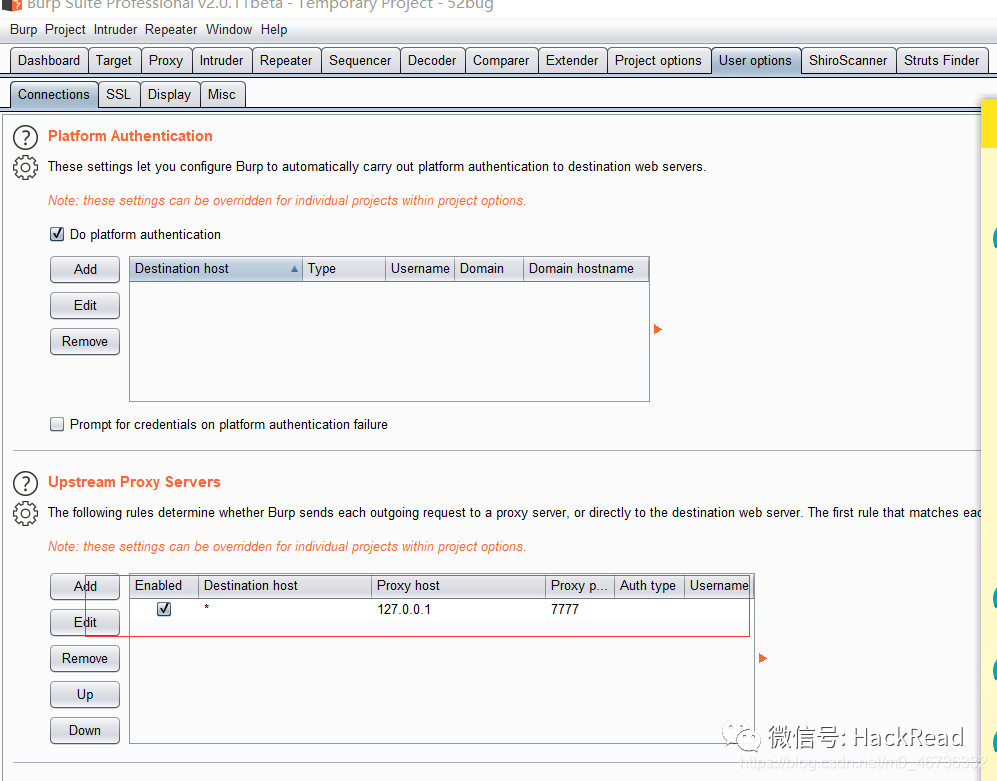This screenshot has height=781, width=997.
Task: Click the Domain column header
Action: point(488,268)
